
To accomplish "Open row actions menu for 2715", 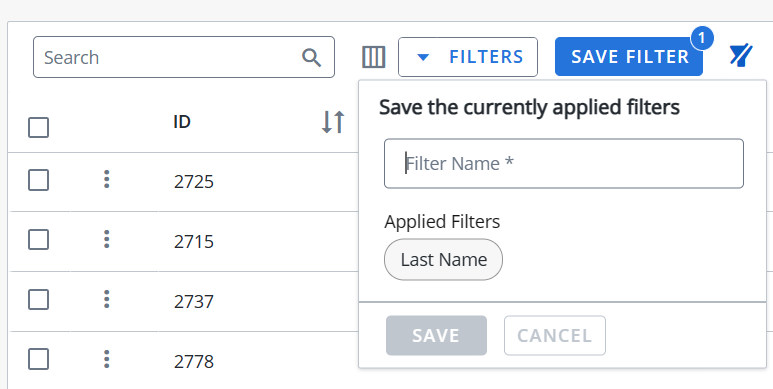I will (106, 239).
